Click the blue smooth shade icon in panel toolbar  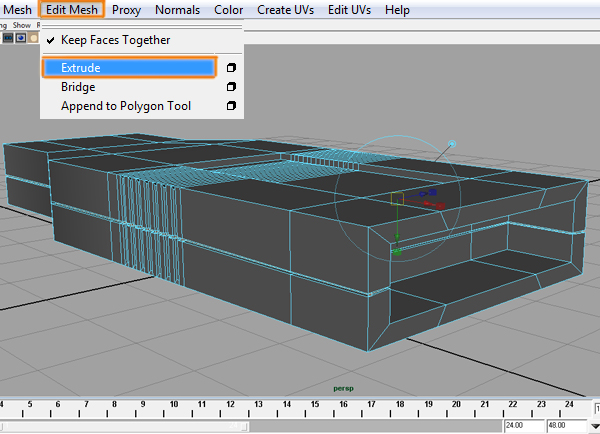[21, 38]
